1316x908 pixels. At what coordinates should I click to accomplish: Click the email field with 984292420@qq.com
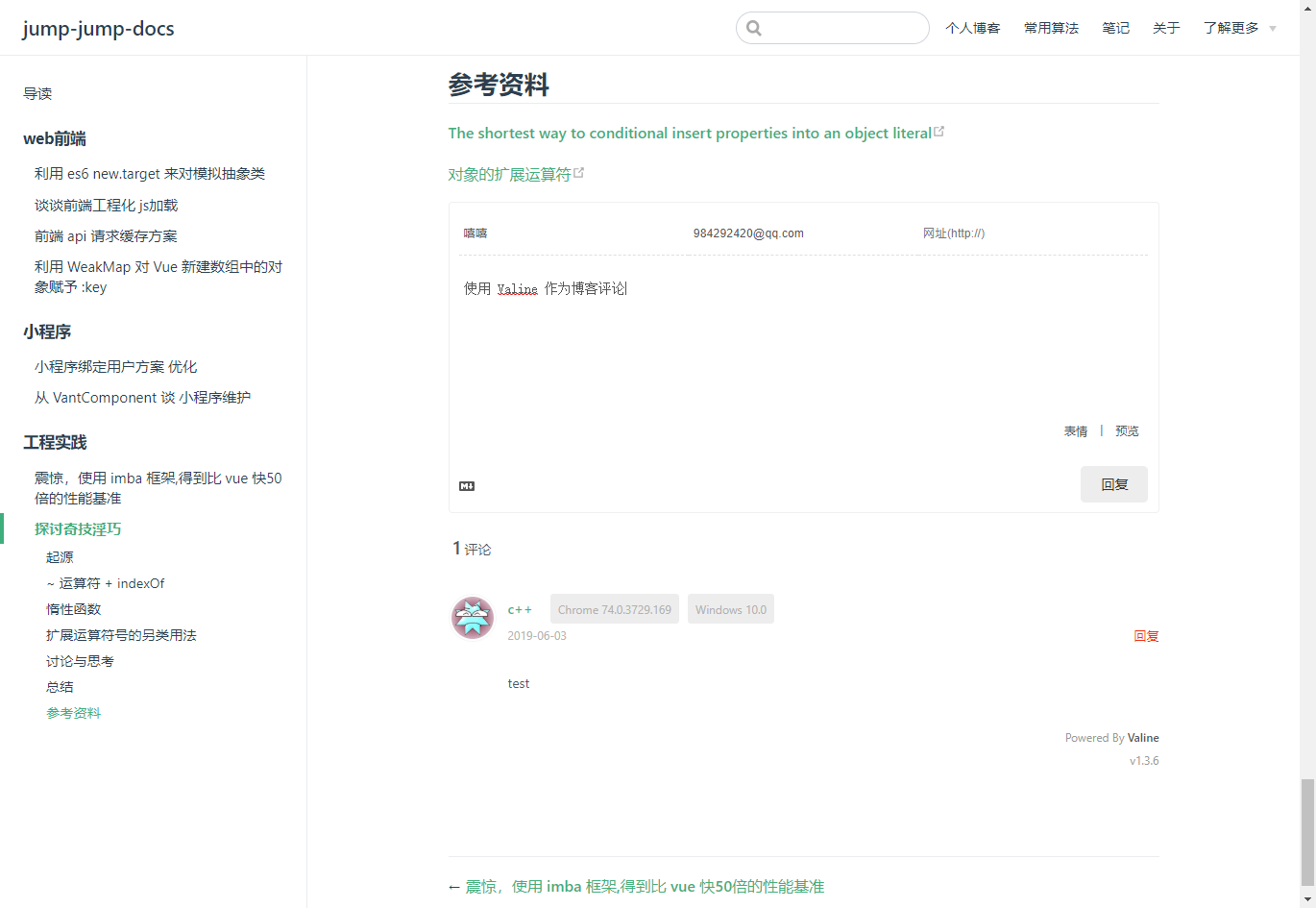point(802,233)
